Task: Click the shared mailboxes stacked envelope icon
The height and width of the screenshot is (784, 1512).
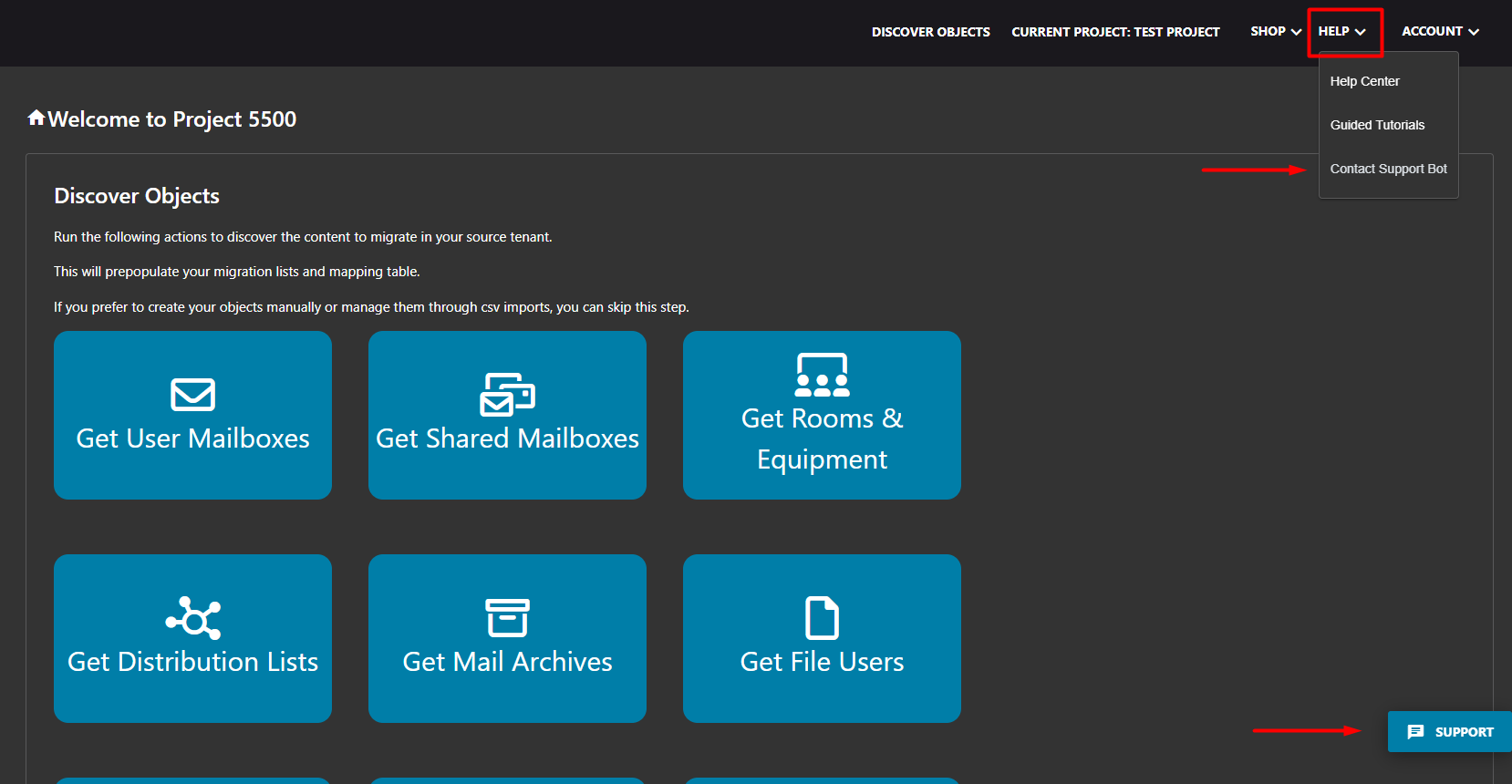Action: pyautogui.click(x=507, y=394)
